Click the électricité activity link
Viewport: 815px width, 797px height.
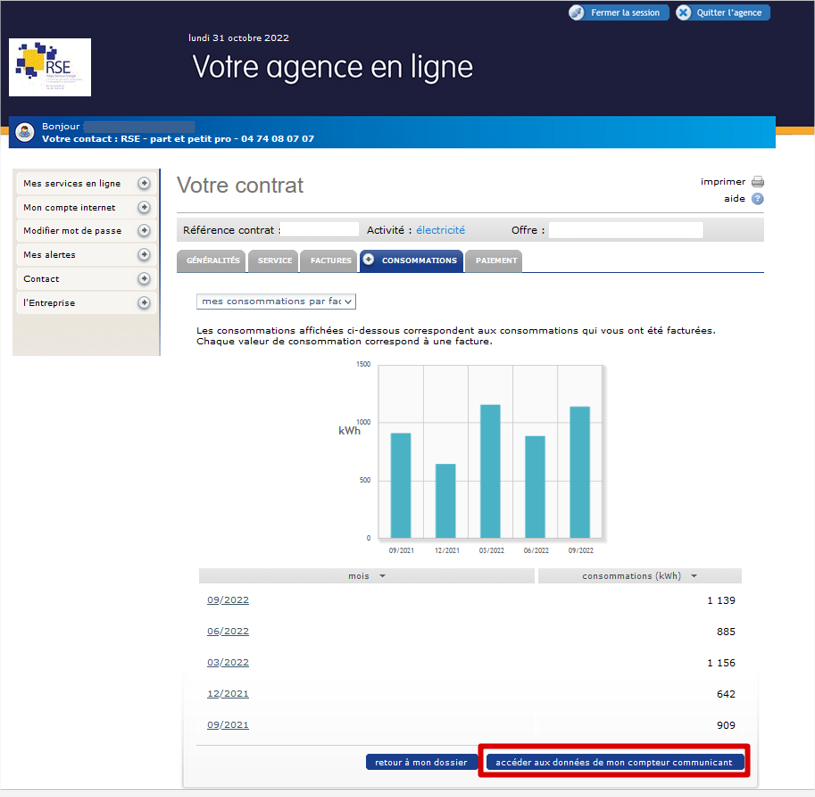[x=440, y=230]
